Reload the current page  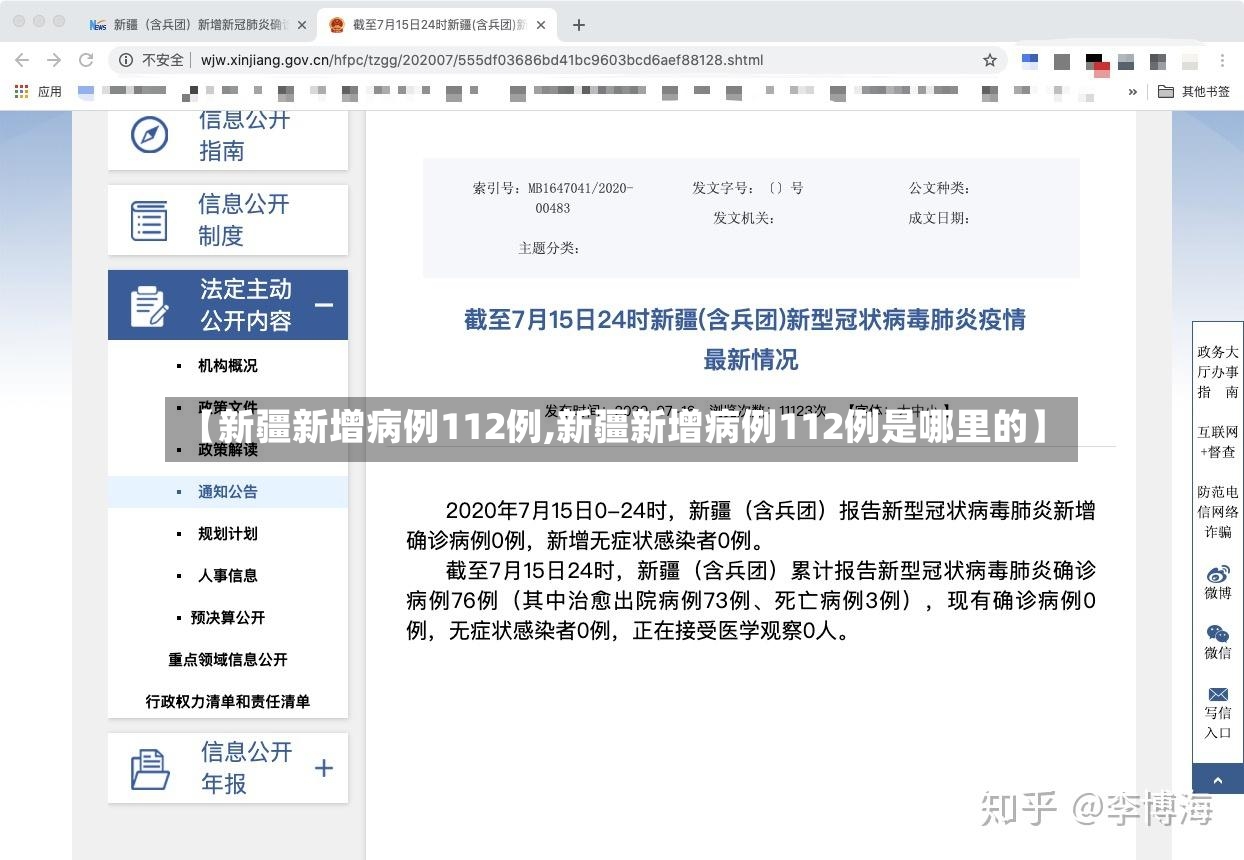tap(87, 60)
